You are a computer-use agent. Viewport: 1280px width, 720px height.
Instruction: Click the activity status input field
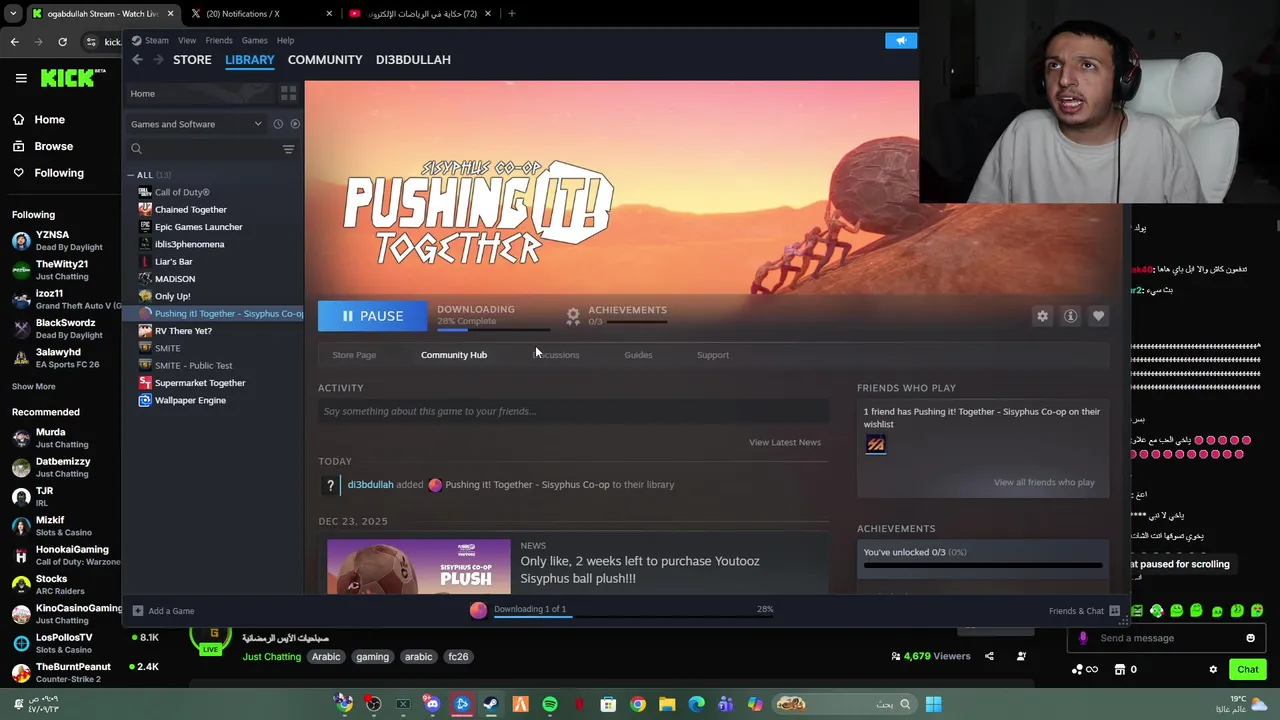(x=573, y=411)
